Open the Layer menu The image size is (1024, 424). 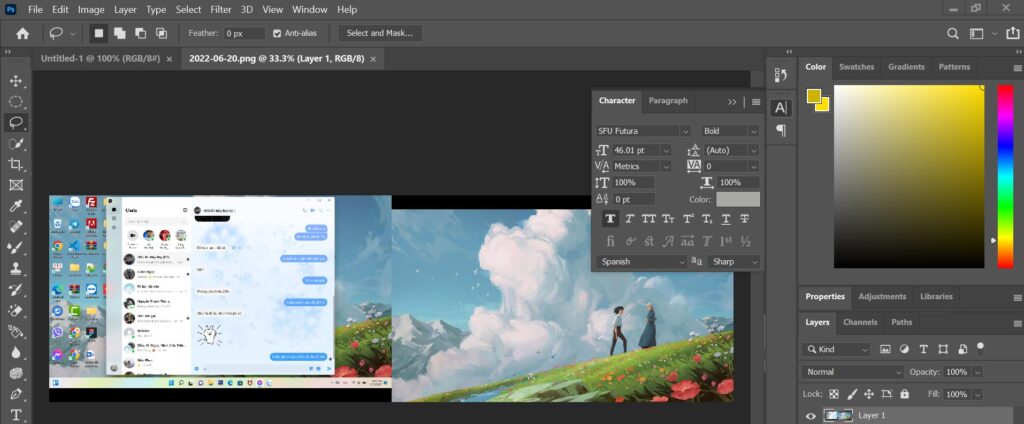[125, 9]
